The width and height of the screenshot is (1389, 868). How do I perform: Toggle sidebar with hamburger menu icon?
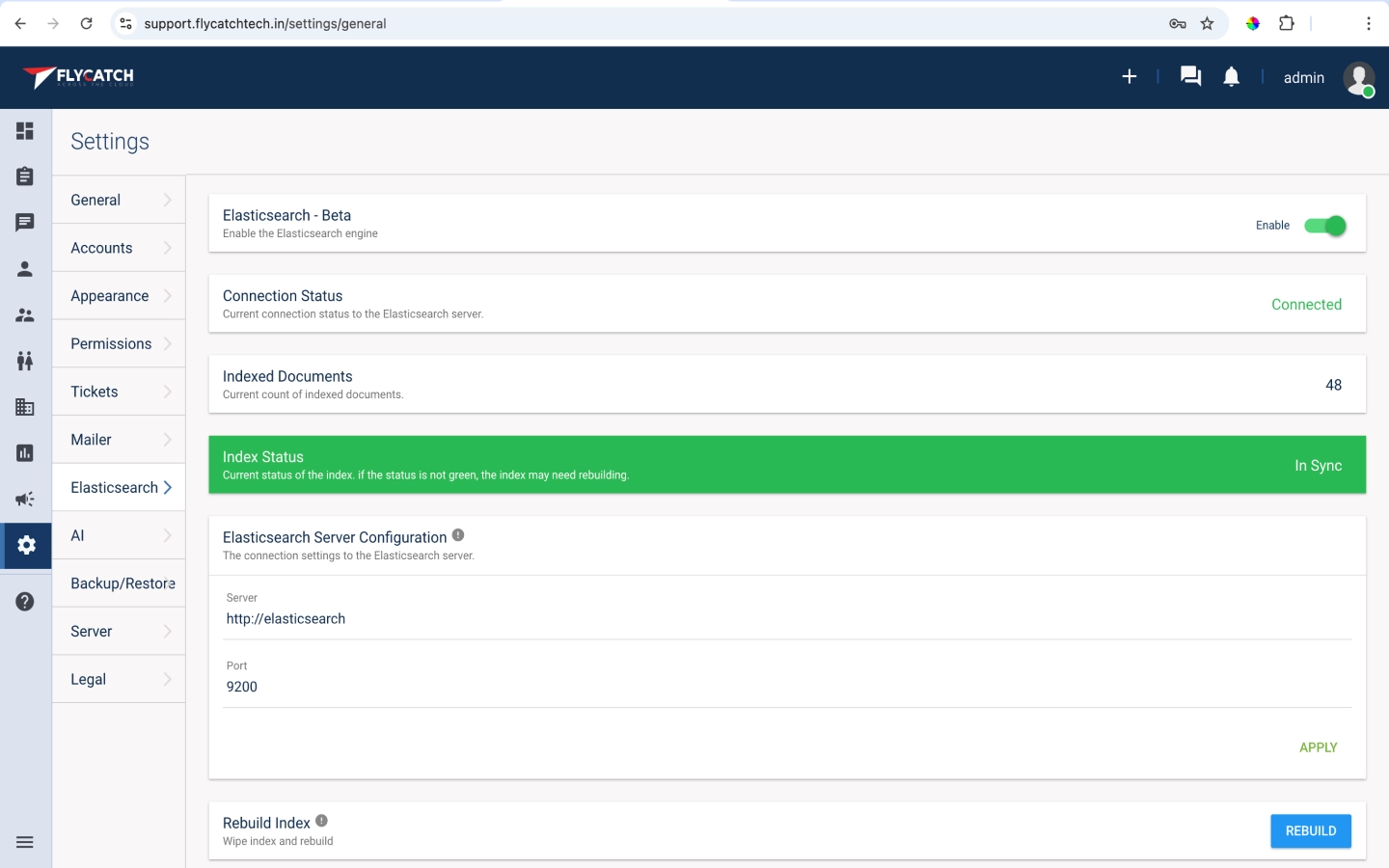point(25,842)
